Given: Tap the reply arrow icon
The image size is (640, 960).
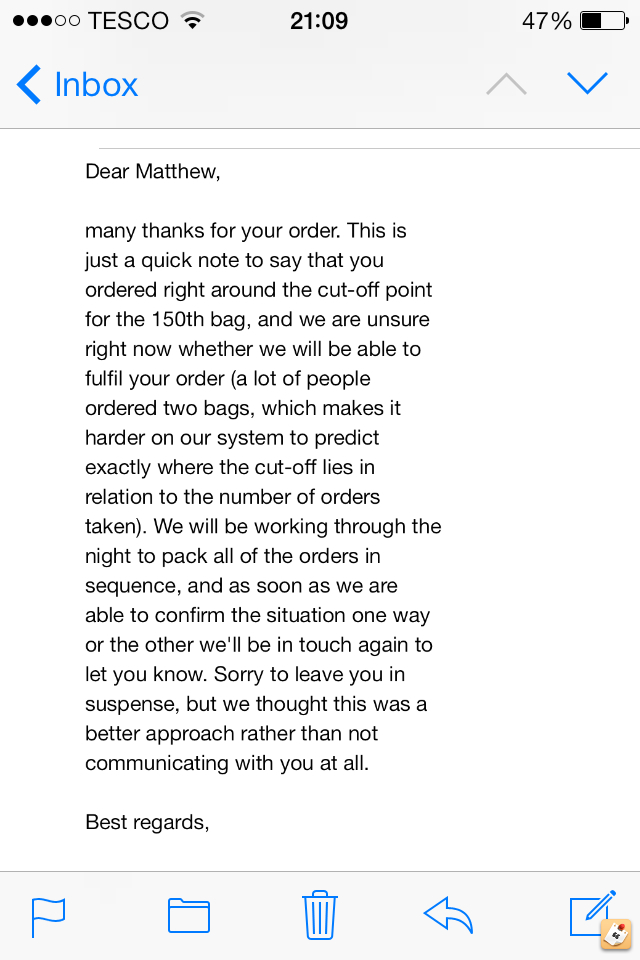Looking at the screenshot, I should 448,915.
